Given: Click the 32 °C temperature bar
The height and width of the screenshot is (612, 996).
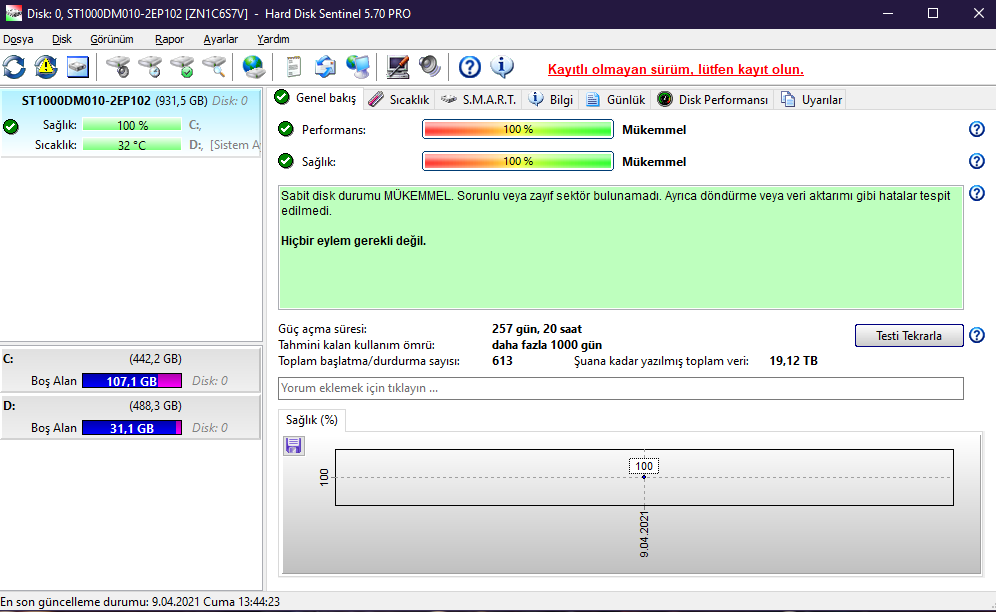Looking at the screenshot, I should pyautogui.click(x=132, y=145).
